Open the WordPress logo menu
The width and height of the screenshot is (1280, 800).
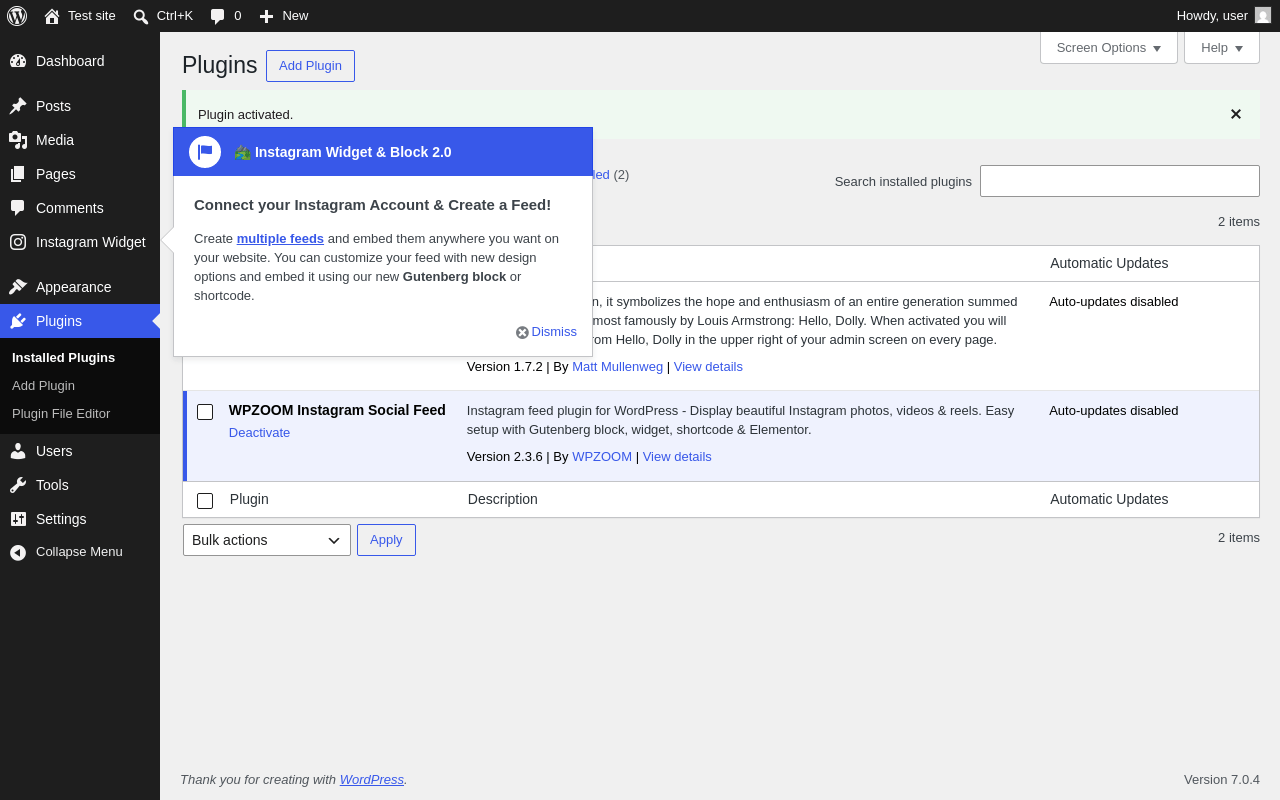[17, 16]
